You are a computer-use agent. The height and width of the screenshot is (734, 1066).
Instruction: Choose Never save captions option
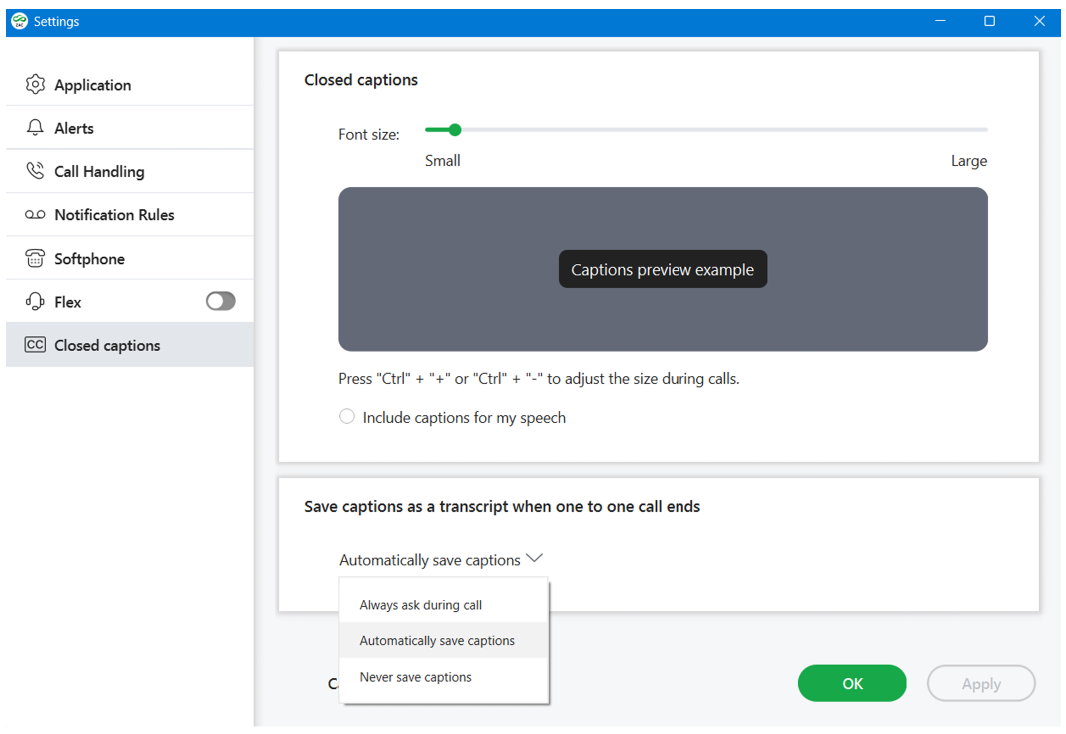pyautogui.click(x=444, y=677)
